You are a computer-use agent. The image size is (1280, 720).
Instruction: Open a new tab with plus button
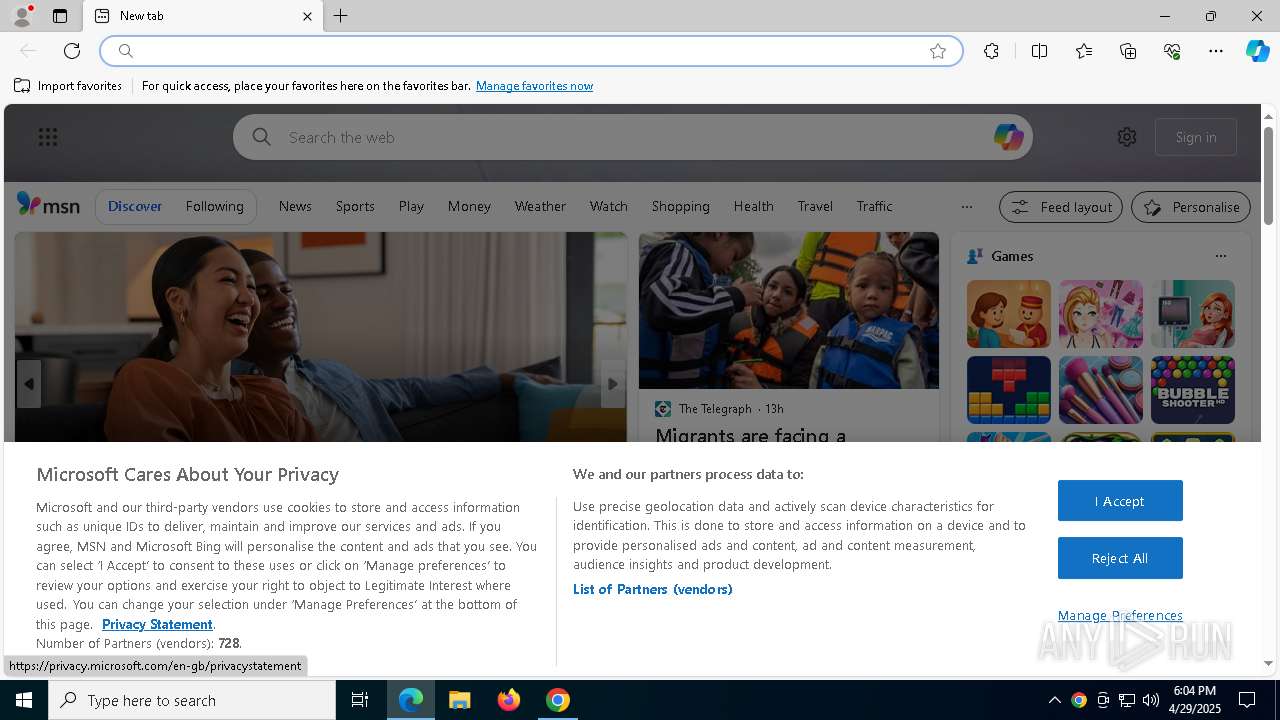coord(341,16)
